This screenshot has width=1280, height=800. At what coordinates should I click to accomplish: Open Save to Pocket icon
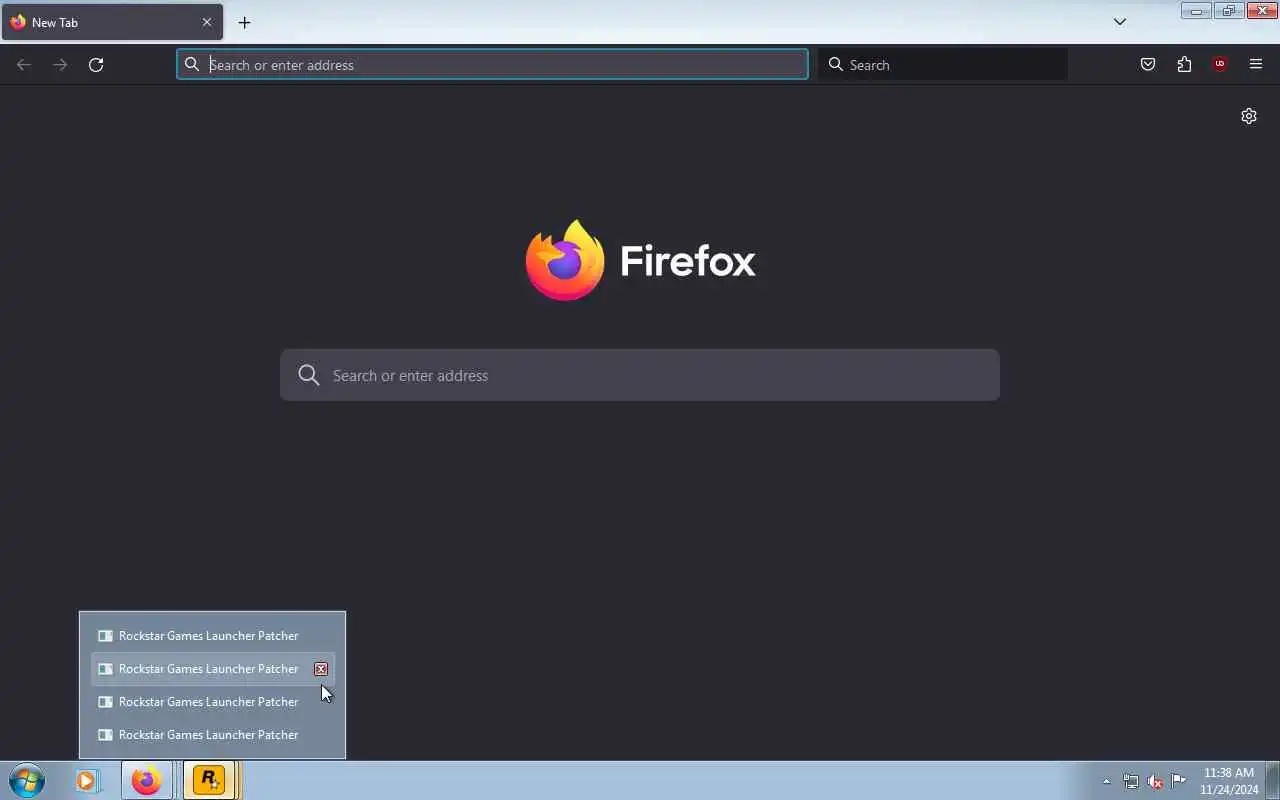coord(1148,65)
